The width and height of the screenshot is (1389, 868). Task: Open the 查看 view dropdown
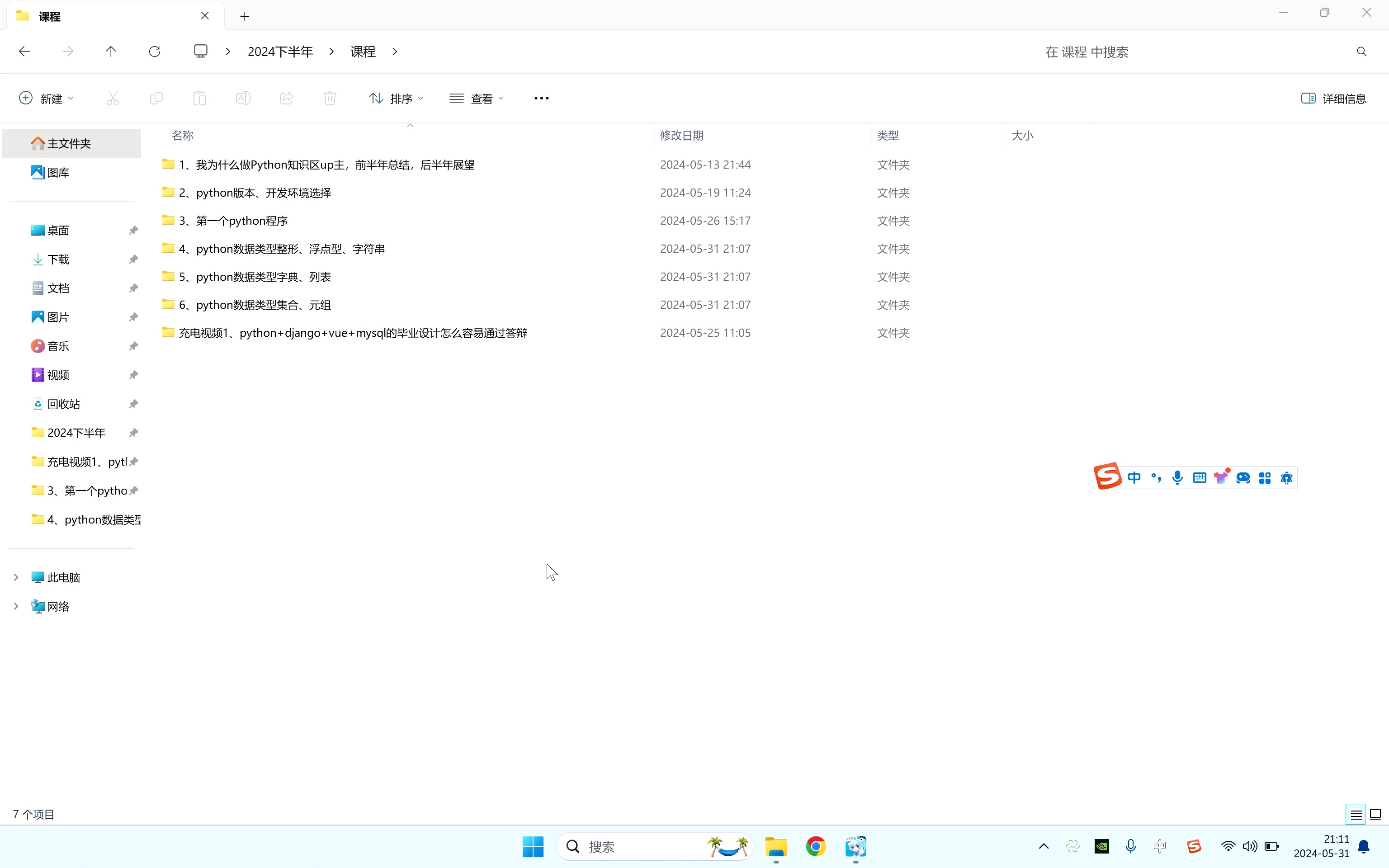coord(477,98)
